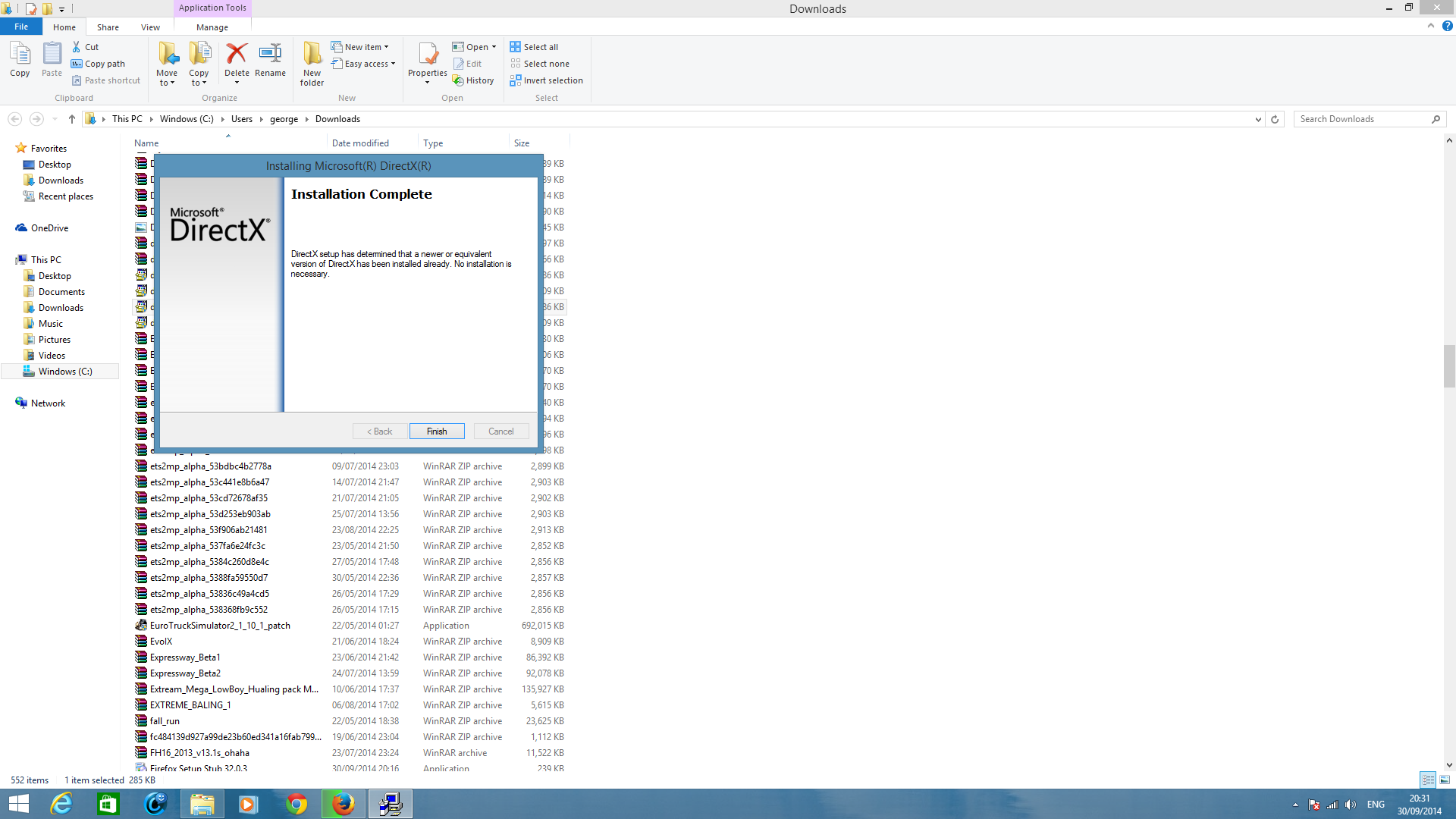Click Copy path in Clipboard group
Image resolution: width=1456 pixels, height=819 pixels.
99,64
